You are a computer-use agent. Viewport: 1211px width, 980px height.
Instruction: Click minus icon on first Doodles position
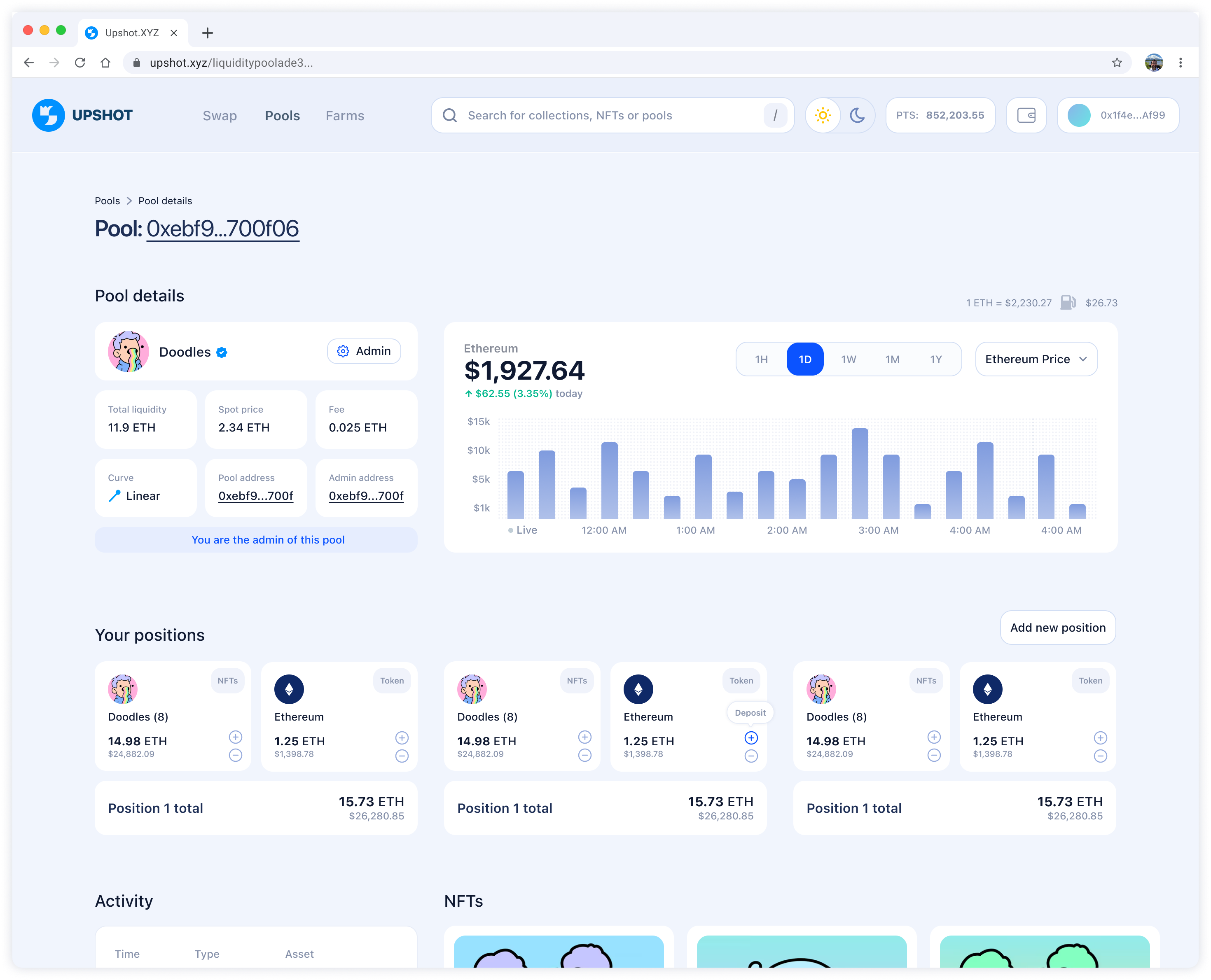click(236, 755)
